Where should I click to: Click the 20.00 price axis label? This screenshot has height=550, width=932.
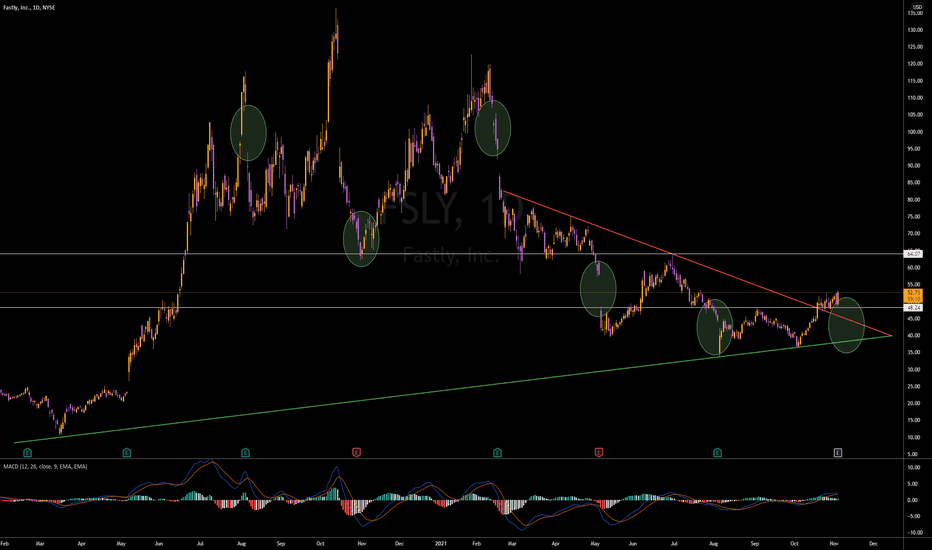(915, 404)
